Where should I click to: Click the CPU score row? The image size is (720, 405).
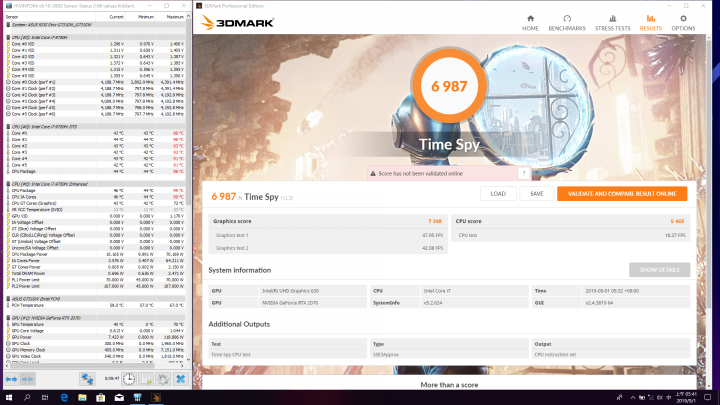coord(570,221)
